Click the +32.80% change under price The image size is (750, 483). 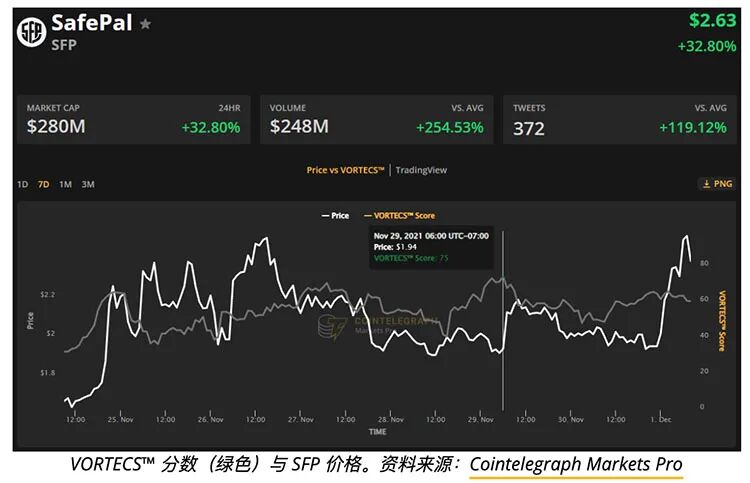[706, 46]
